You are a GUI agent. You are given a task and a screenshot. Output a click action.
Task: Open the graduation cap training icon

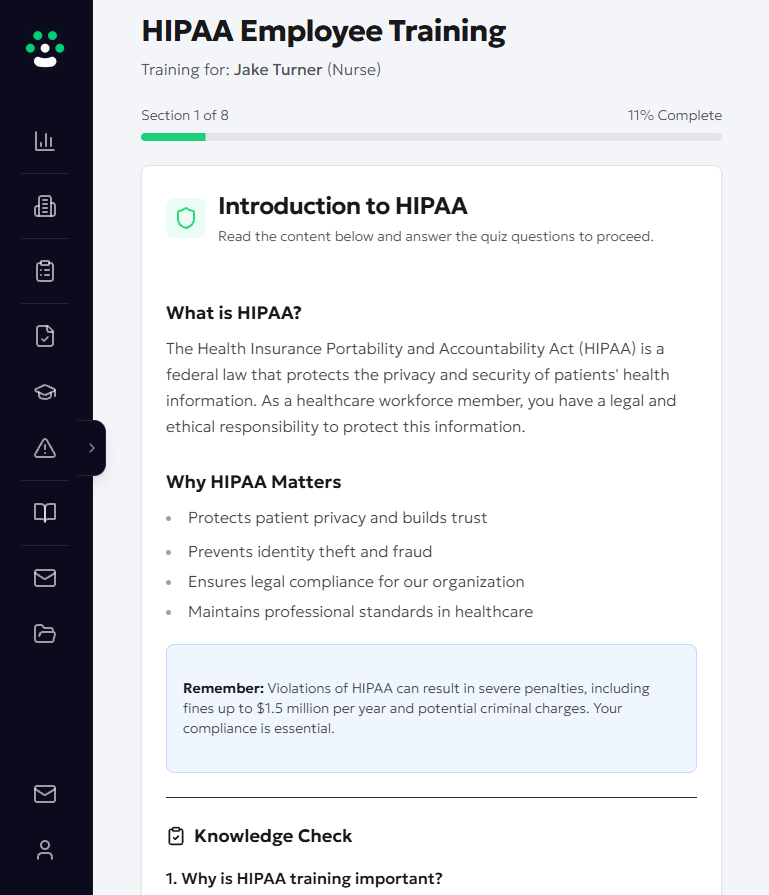pyautogui.click(x=45, y=392)
